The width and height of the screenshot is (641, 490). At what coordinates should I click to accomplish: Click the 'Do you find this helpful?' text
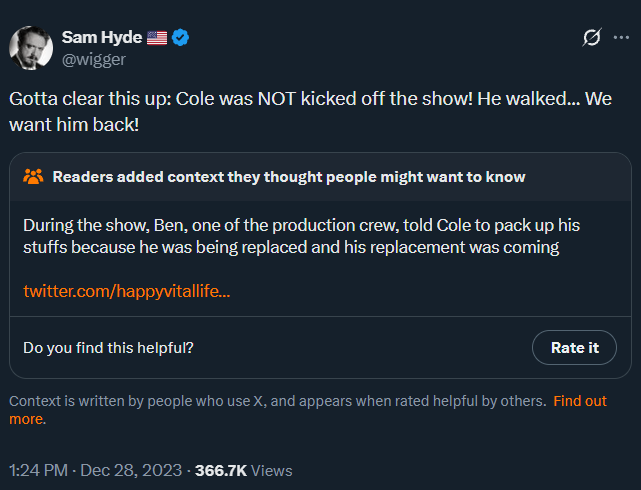pos(108,348)
